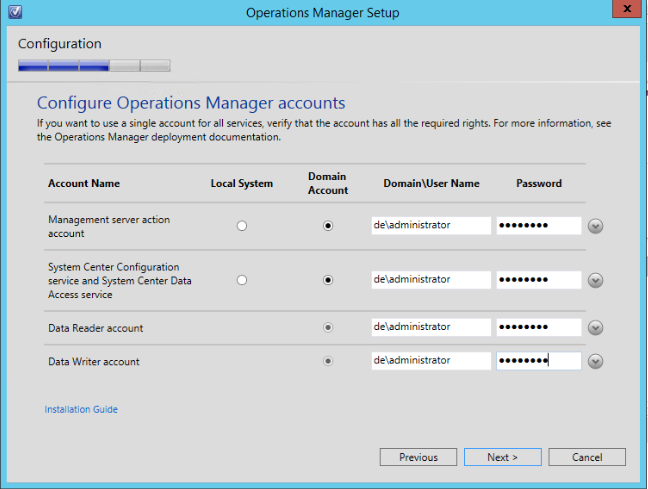Choose Domain Account for System Center Configuration service
Viewport: 648px width, 489px height.
pos(328,281)
